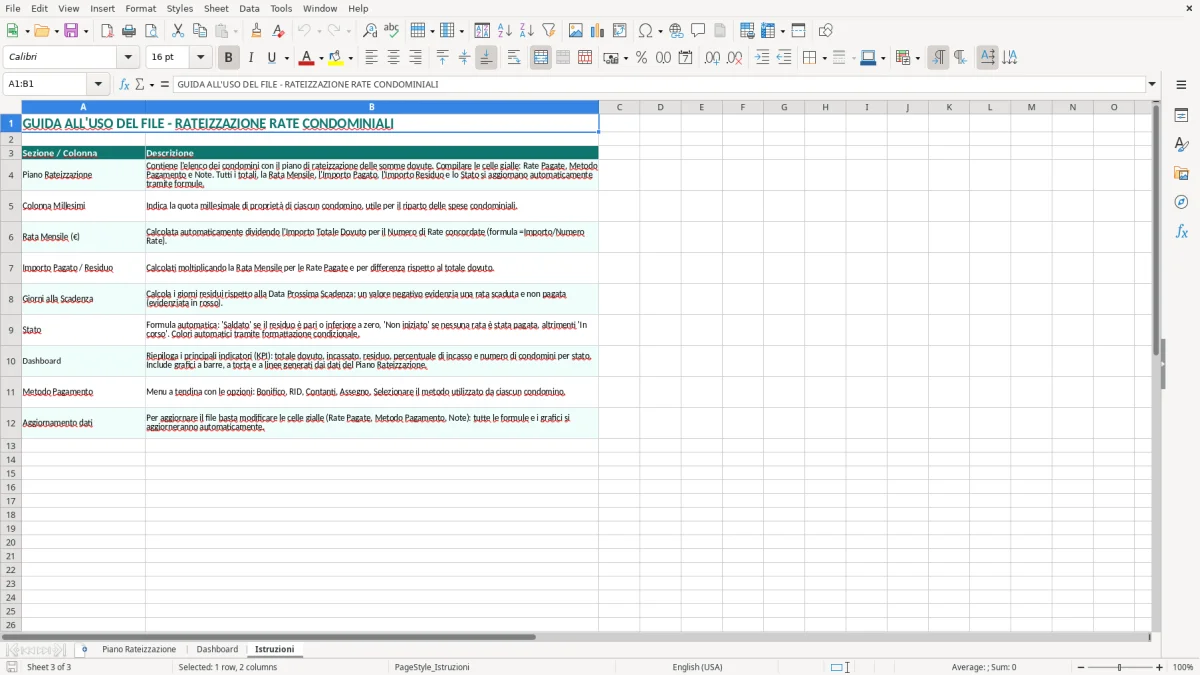Toggle Align Bottom vertical alignment
Viewport: 1200px width, 675px height.
[x=486, y=58]
